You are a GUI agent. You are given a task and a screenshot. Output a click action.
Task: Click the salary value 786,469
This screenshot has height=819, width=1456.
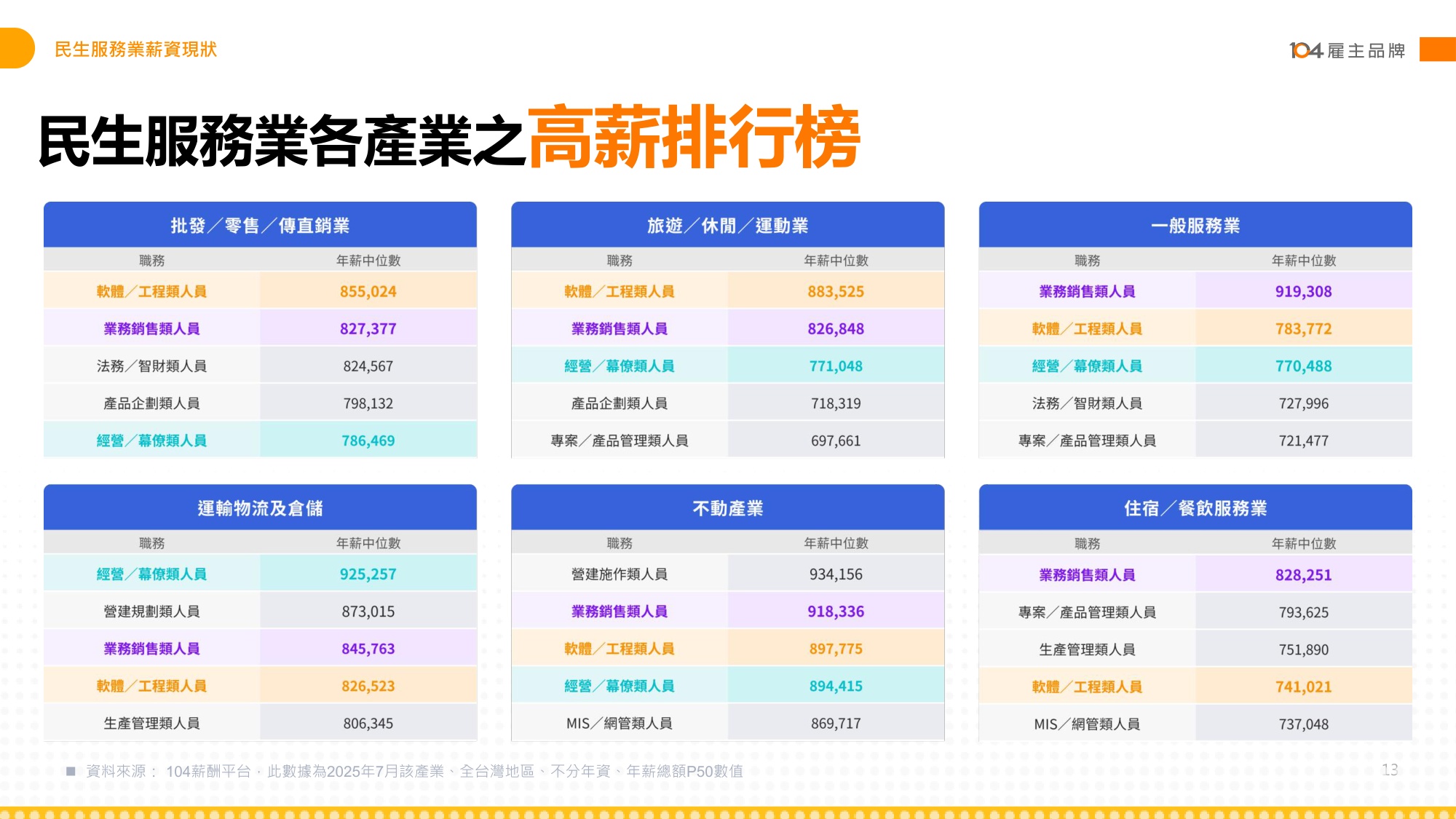point(368,440)
